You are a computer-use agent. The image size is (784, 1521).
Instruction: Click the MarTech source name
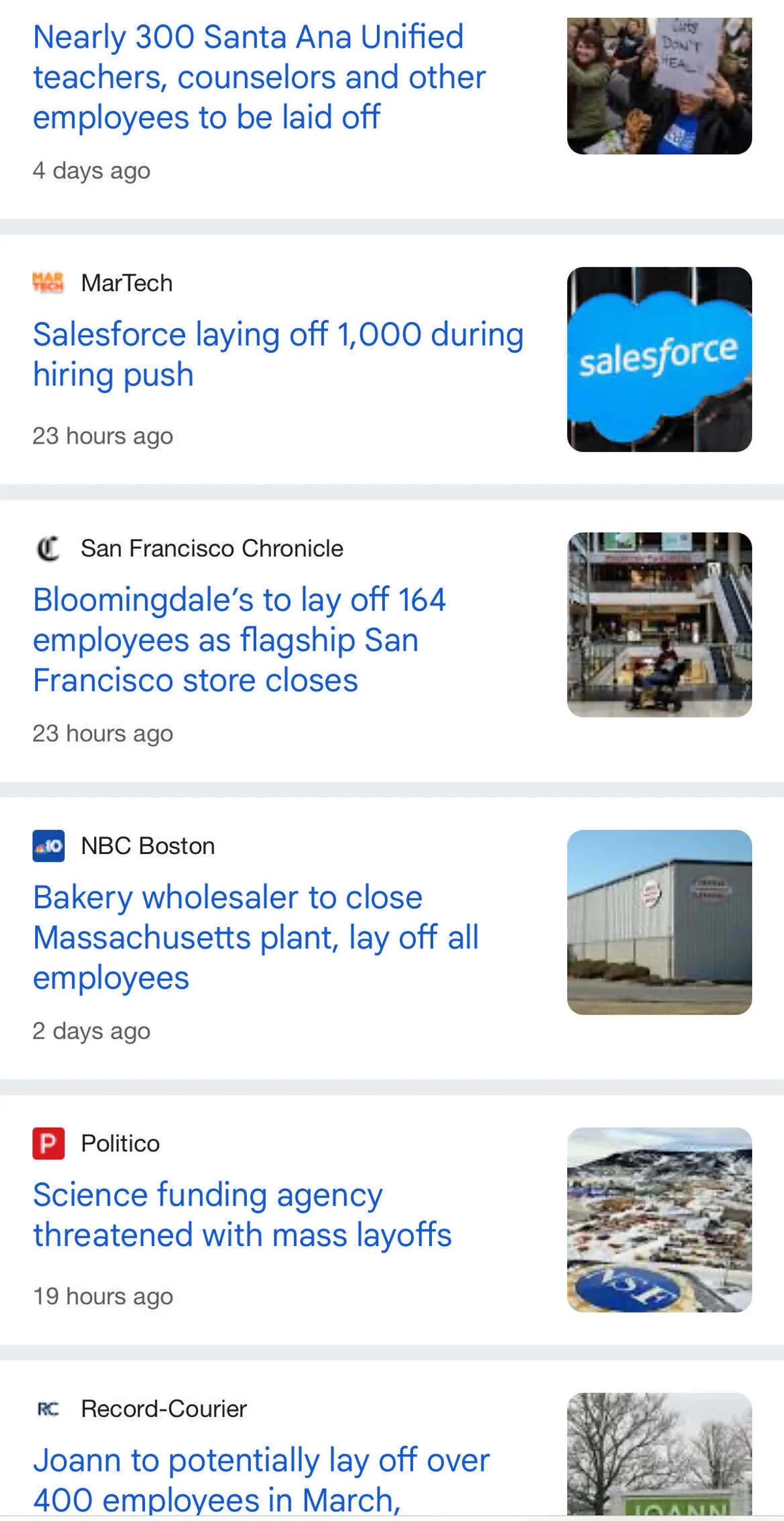tap(127, 284)
